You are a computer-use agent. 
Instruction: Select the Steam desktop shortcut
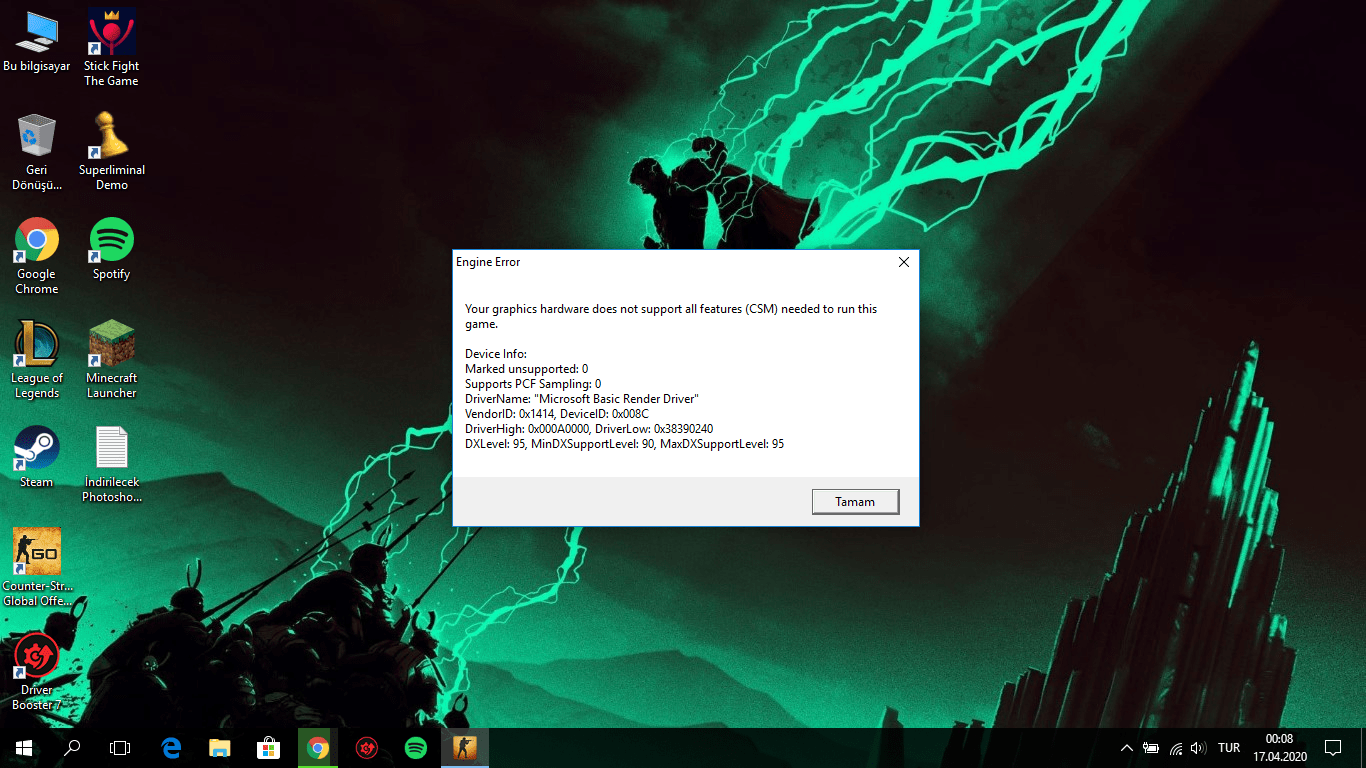(x=37, y=457)
